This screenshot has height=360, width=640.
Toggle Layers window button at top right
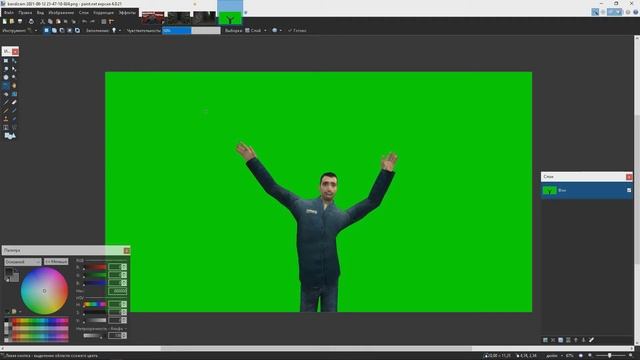coord(611,12)
